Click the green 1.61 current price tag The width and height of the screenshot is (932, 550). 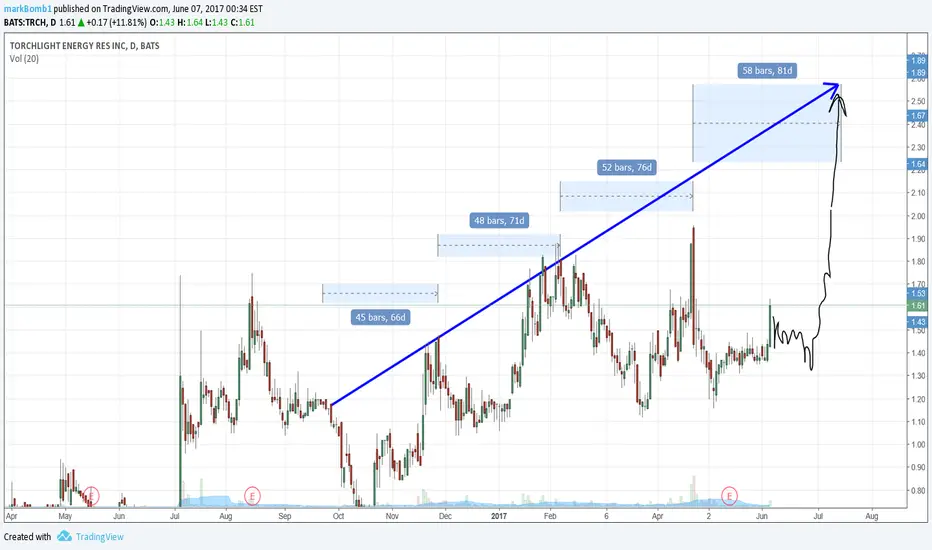coord(918,306)
